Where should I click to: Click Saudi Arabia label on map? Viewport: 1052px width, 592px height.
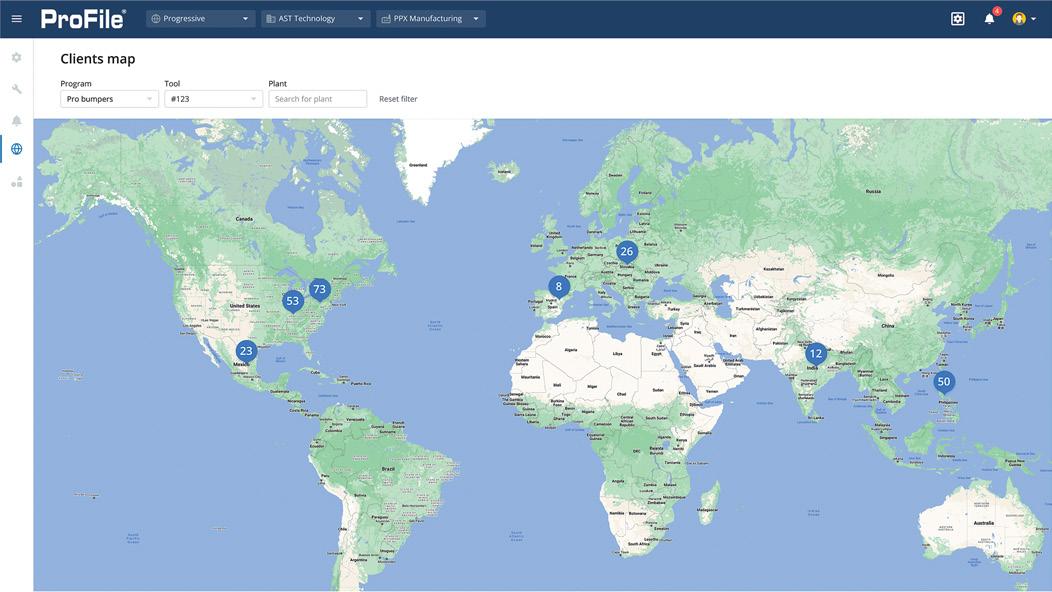704,366
